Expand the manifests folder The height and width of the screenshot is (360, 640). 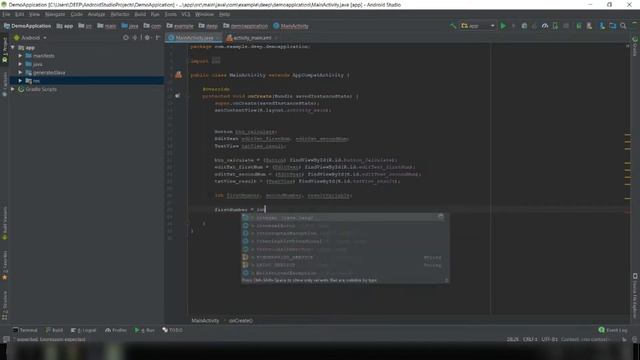tap(20, 56)
